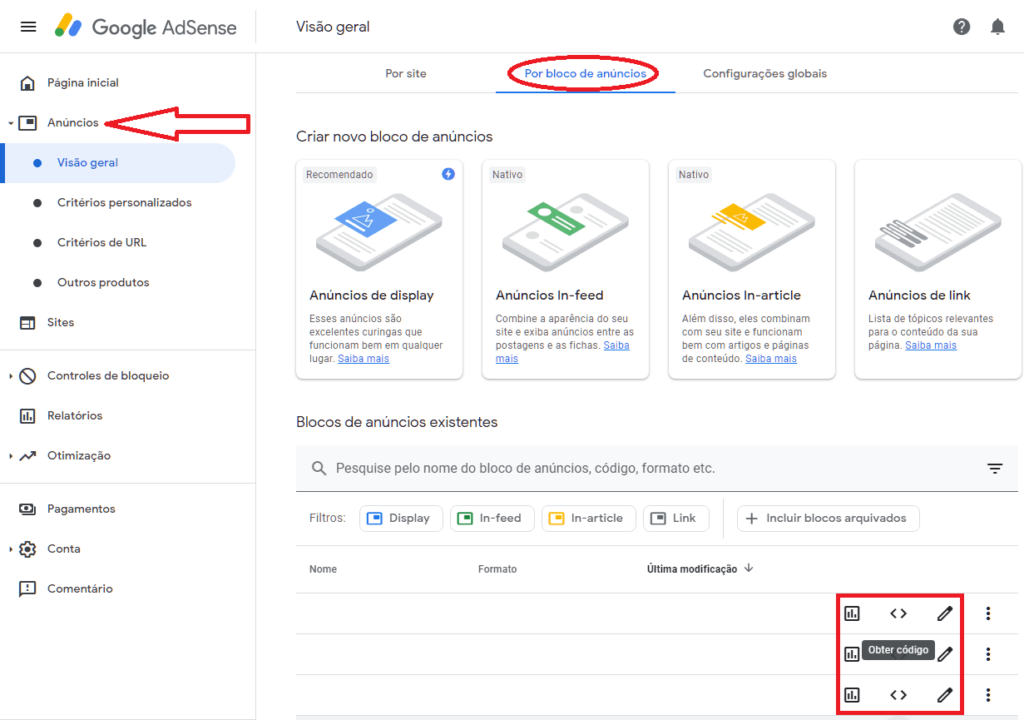Create an Anúncios In-article ad unit card

coord(752,269)
